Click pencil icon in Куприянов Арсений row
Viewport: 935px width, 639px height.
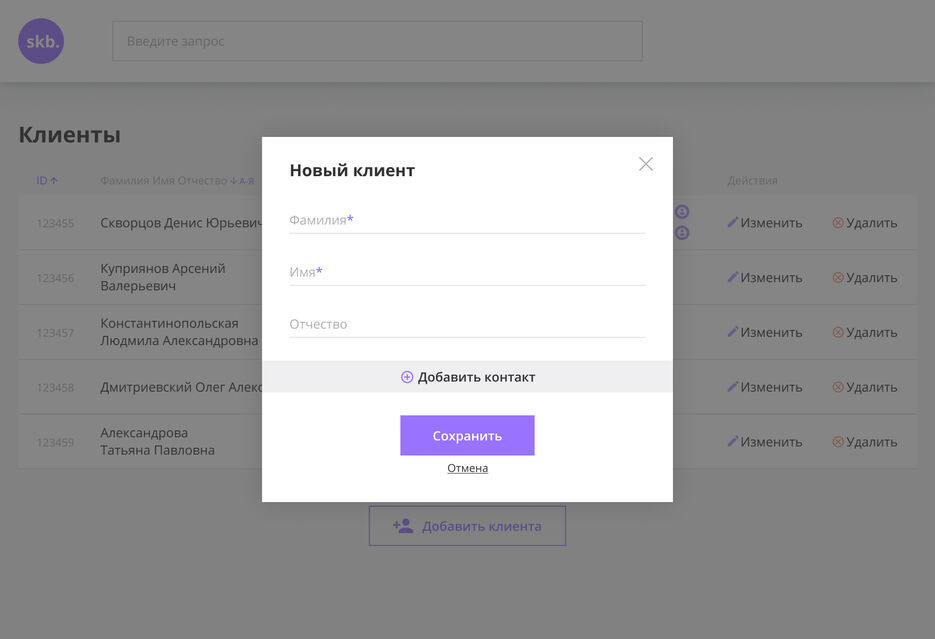coord(732,277)
